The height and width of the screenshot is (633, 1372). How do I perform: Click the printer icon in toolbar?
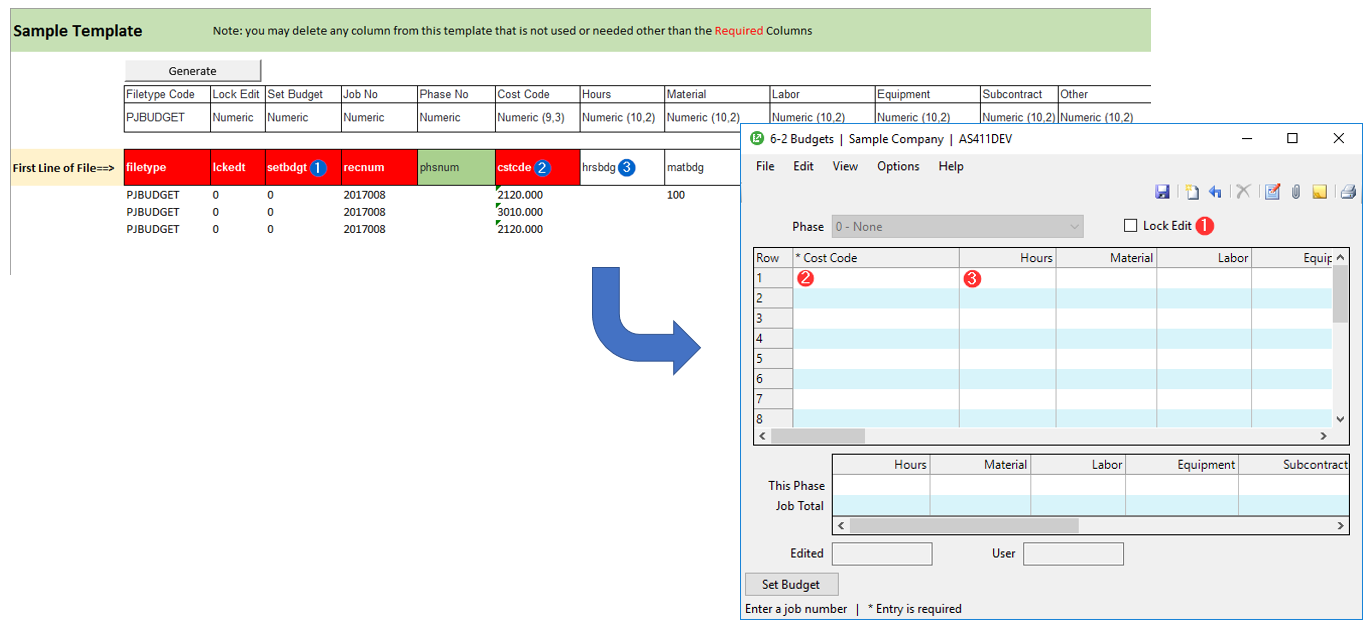coord(1347,192)
